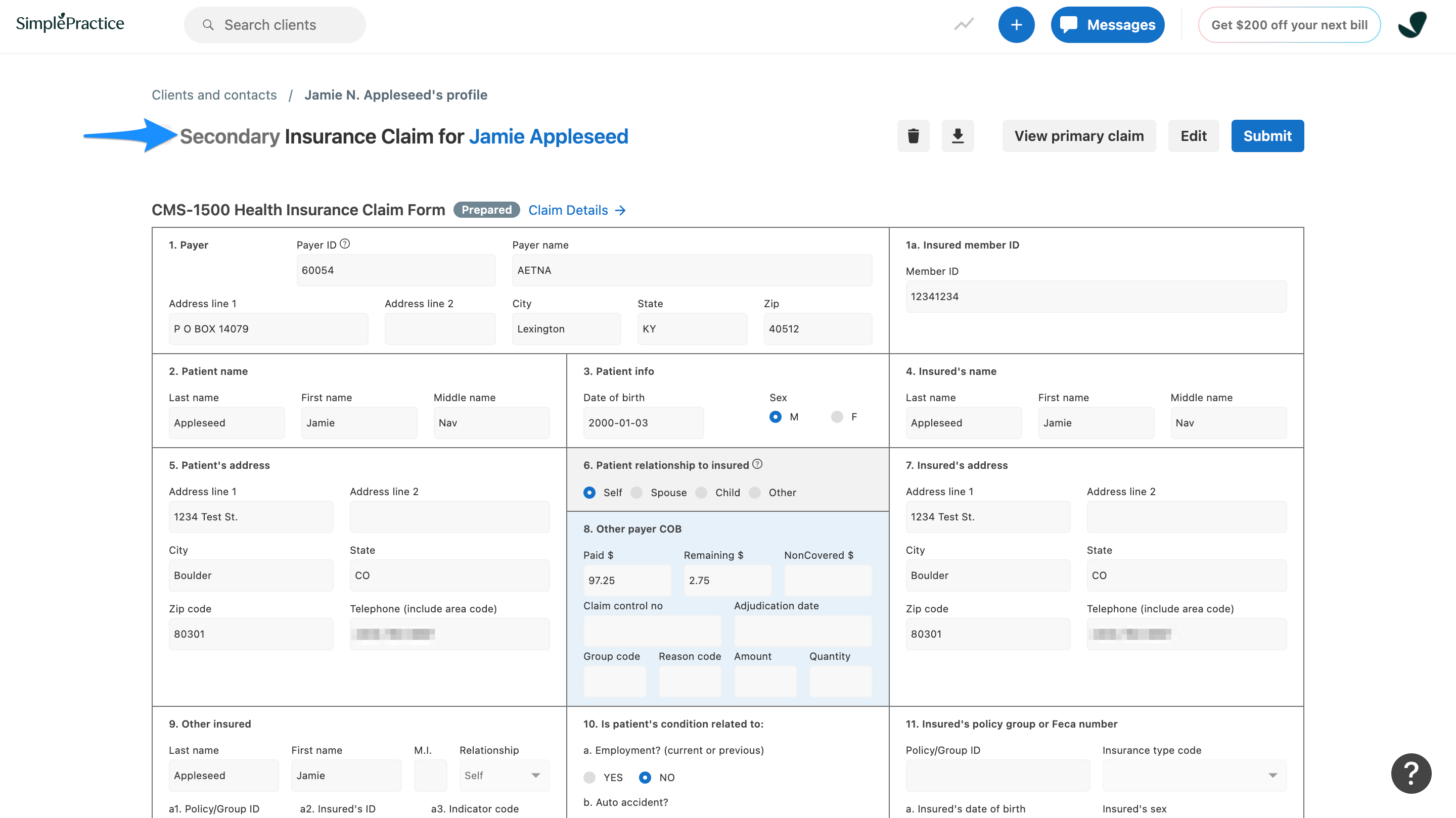Viewport: 1456px width, 818px height.
Task: Click COB Amount field
Action: [765, 681]
